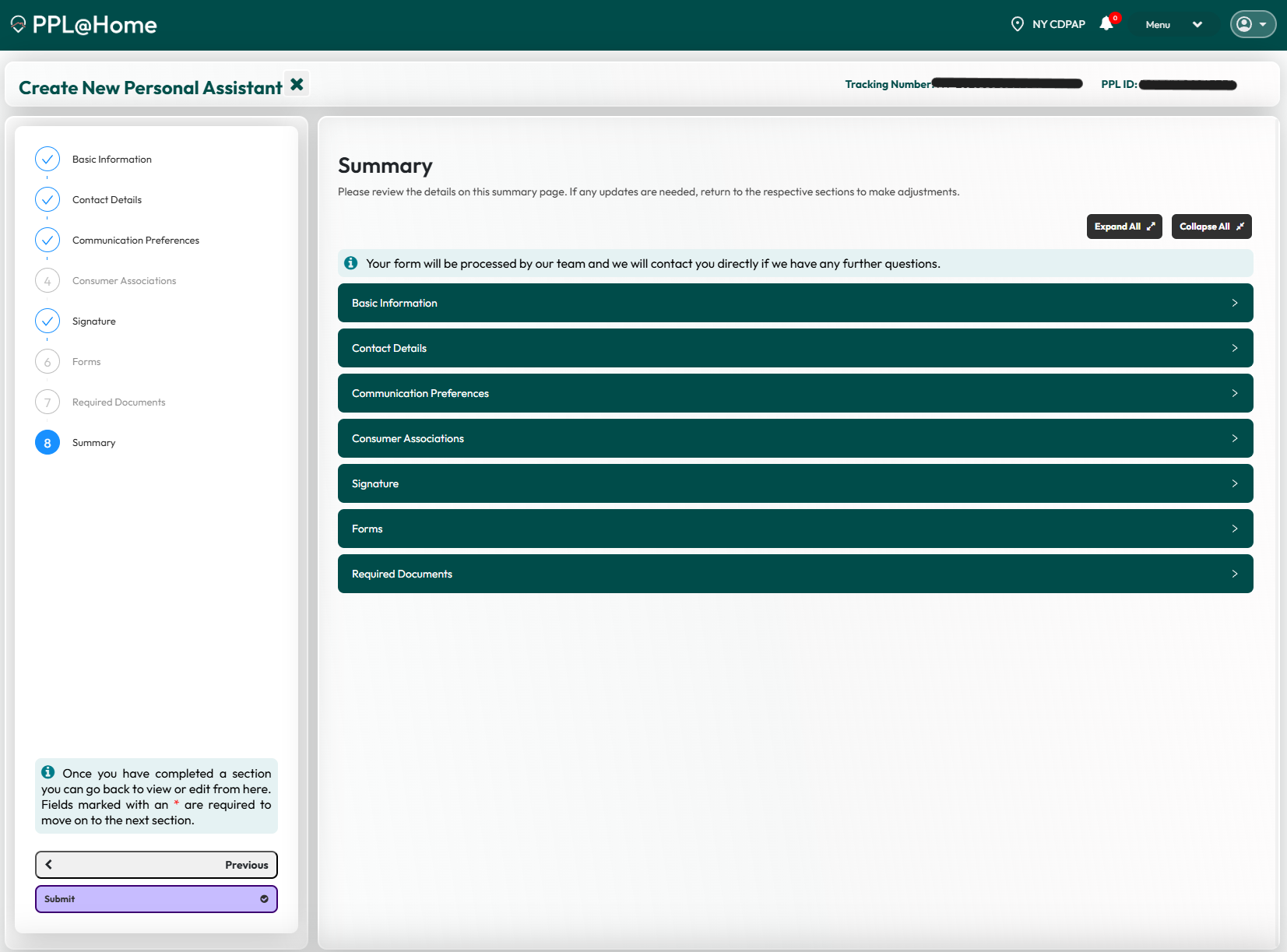This screenshot has width=1287, height=952.
Task: Click the Previous button
Action: click(x=156, y=865)
